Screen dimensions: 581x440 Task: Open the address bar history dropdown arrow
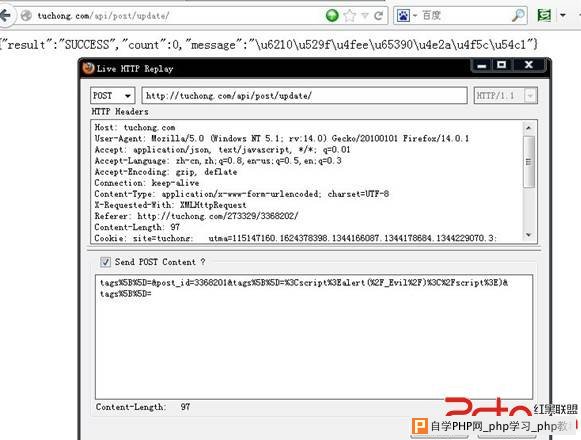[365, 16]
